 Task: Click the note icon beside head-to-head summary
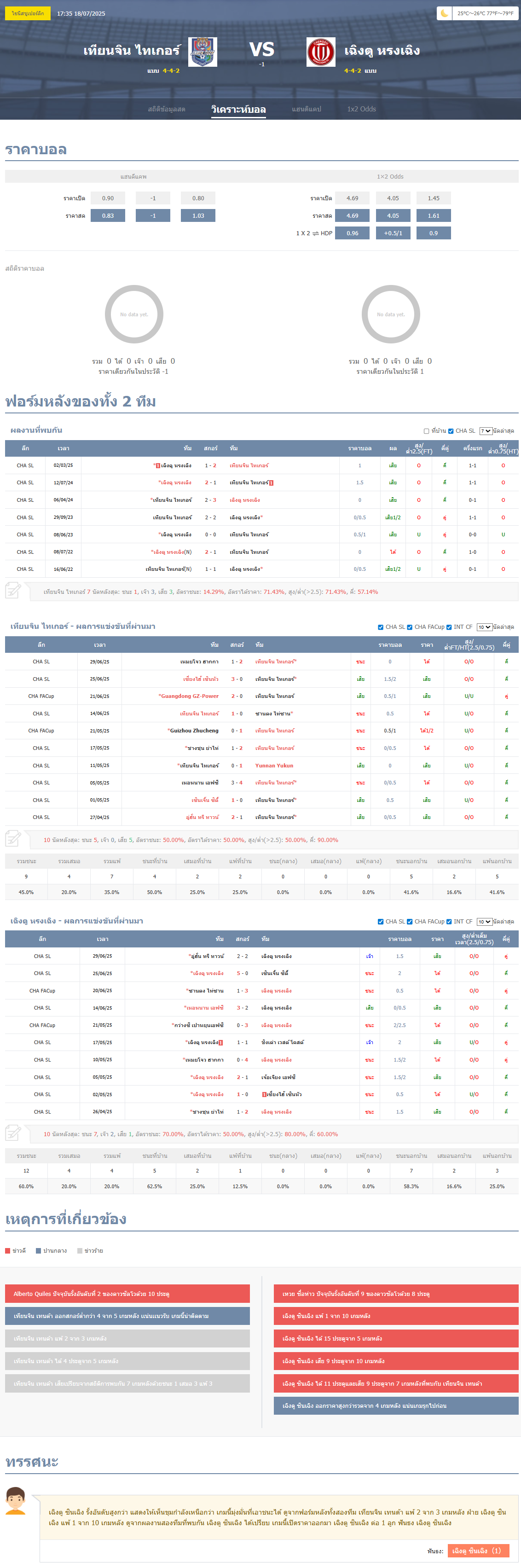point(13,591)
